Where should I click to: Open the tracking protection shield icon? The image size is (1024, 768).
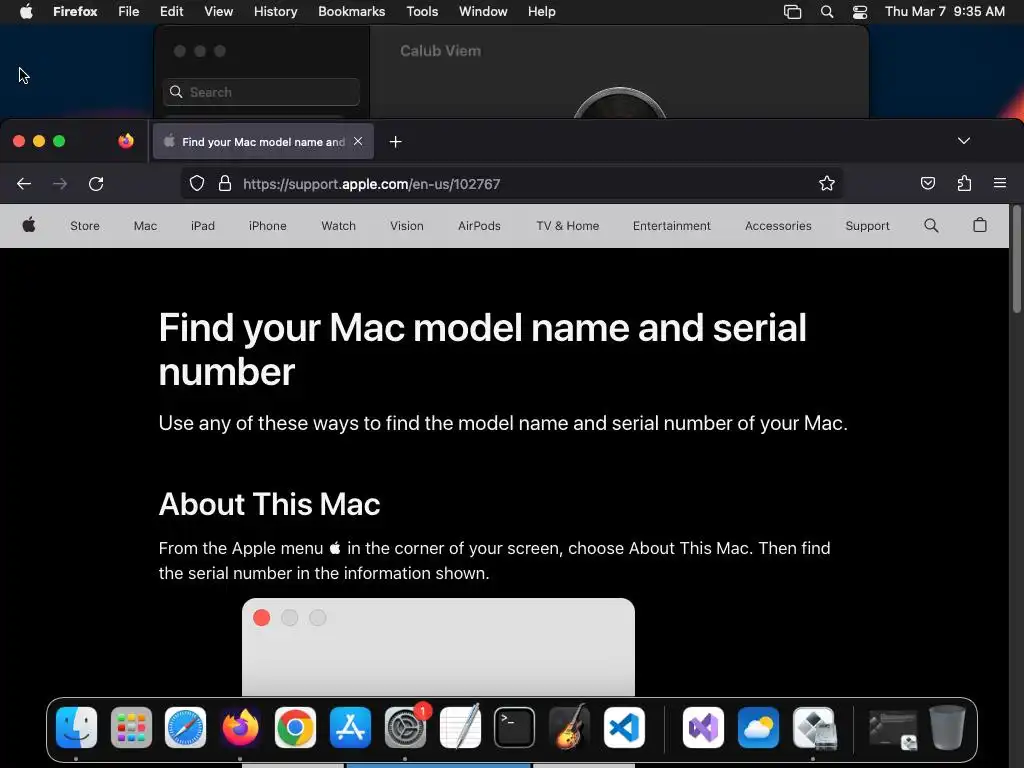coord(197,184)
